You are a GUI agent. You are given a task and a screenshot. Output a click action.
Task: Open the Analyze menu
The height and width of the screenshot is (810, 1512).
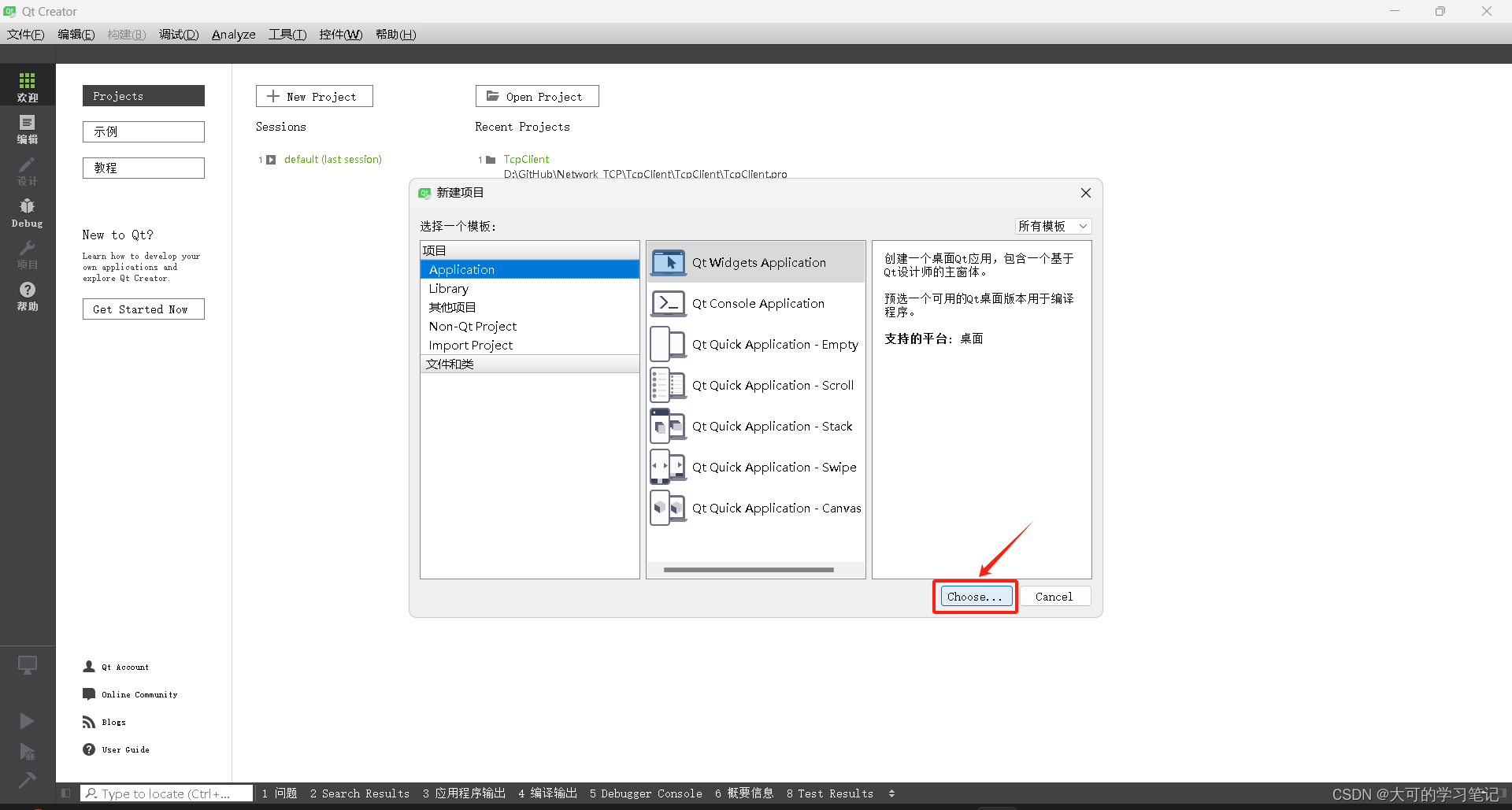pos(233,35)
